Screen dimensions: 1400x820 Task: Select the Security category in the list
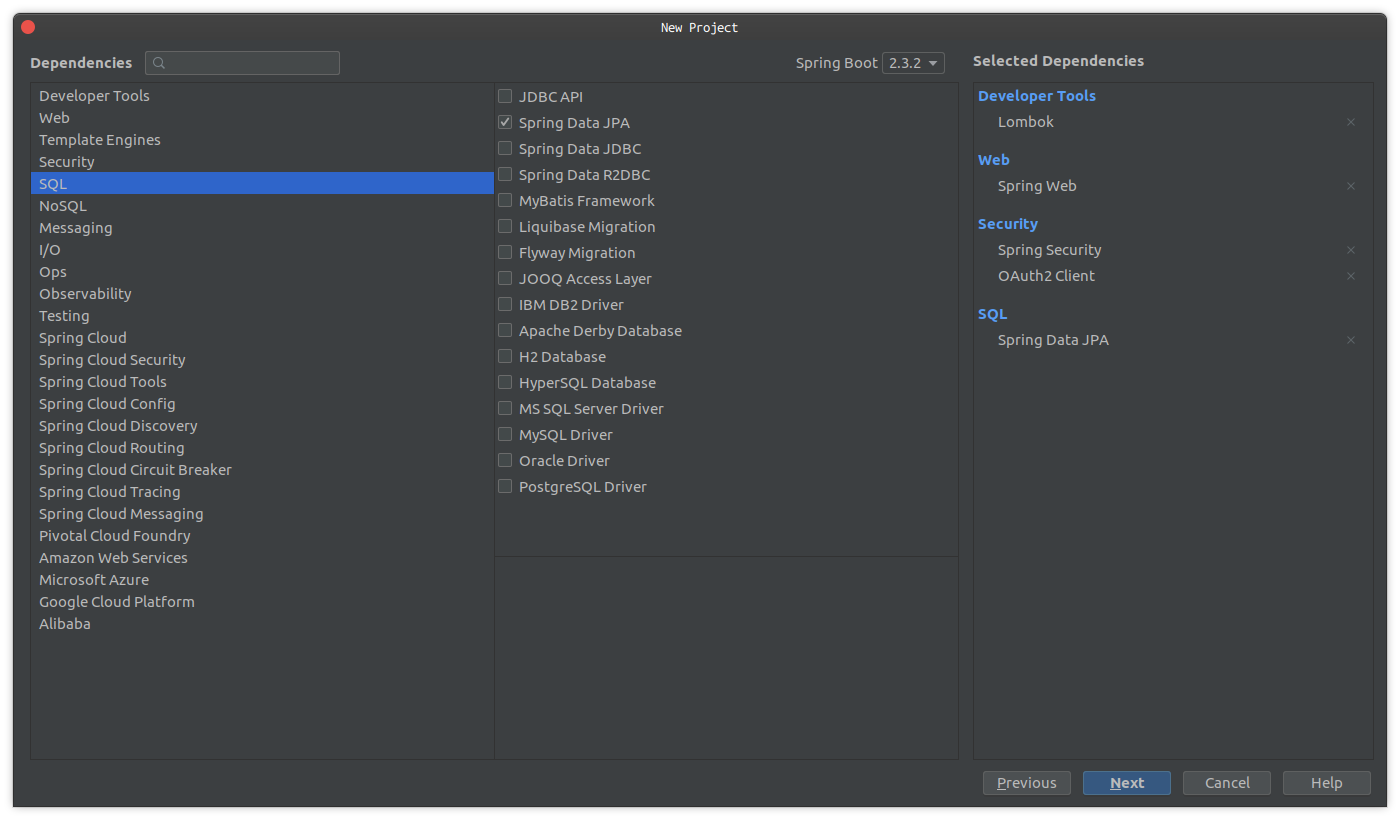262,162
